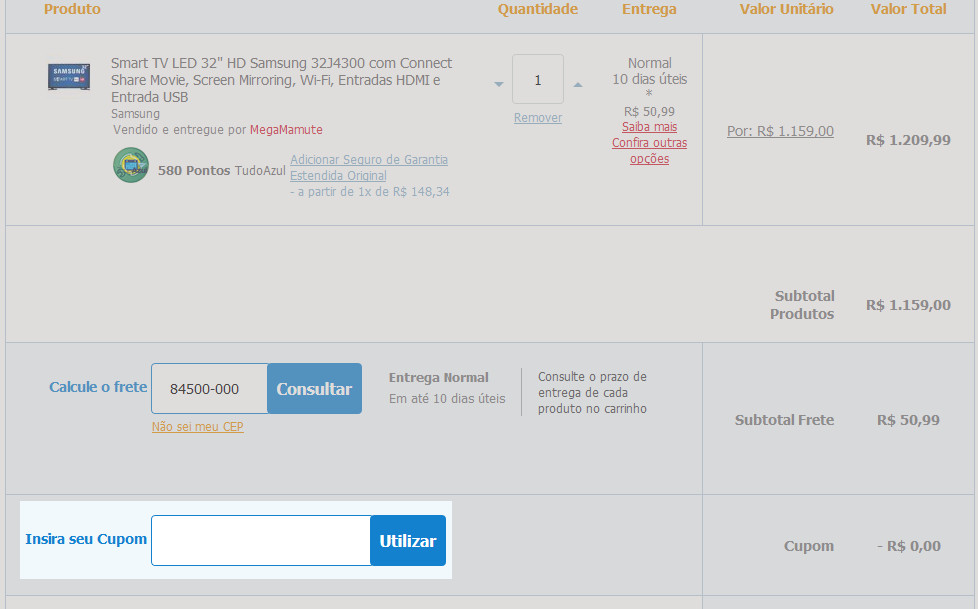Click the R$ 1.209,99 total value
This screenshot has height=609, width=978.
click(908, 140)
